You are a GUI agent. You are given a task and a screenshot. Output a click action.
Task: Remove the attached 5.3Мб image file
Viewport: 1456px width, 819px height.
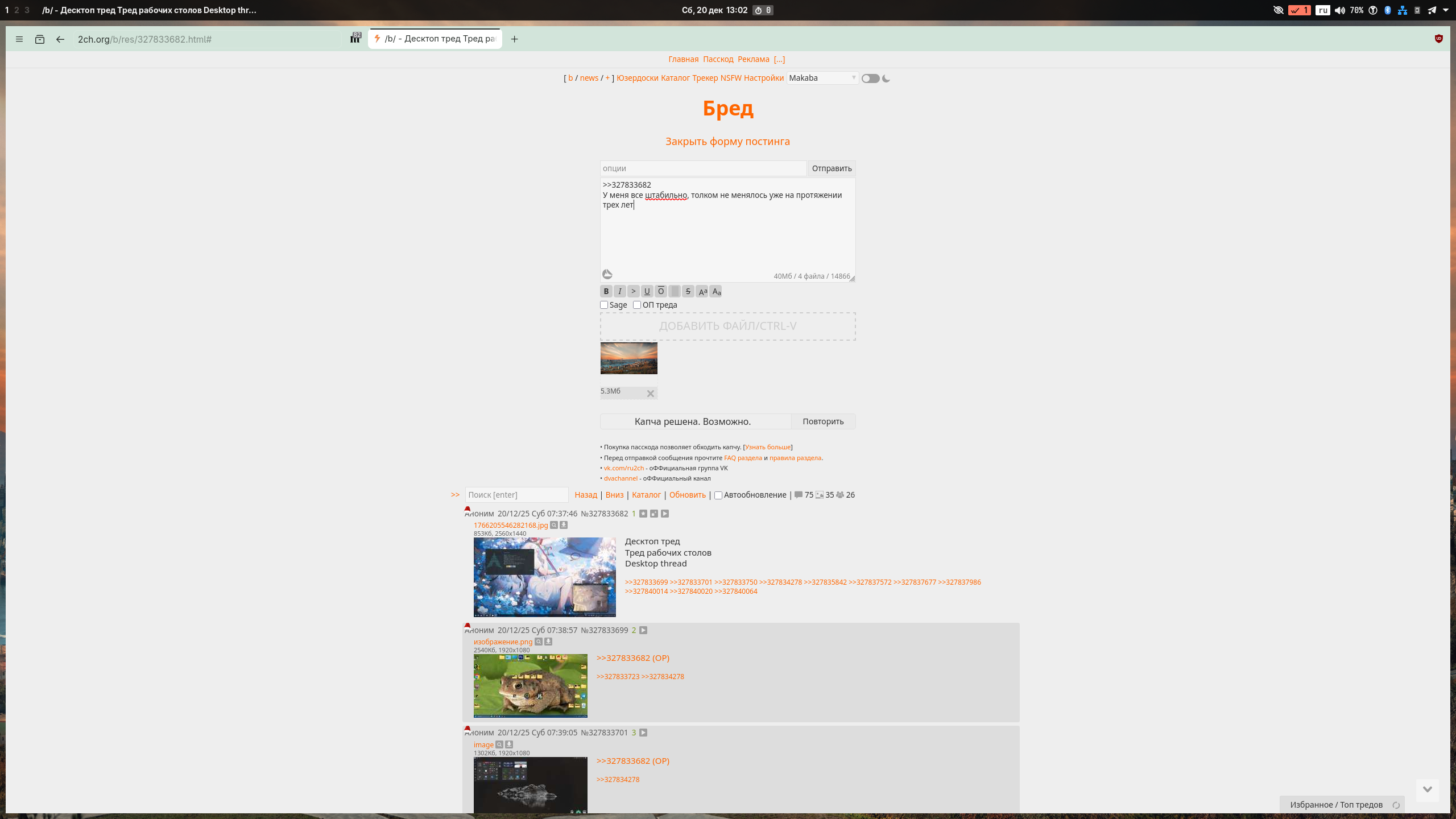[x=650, y=394]
